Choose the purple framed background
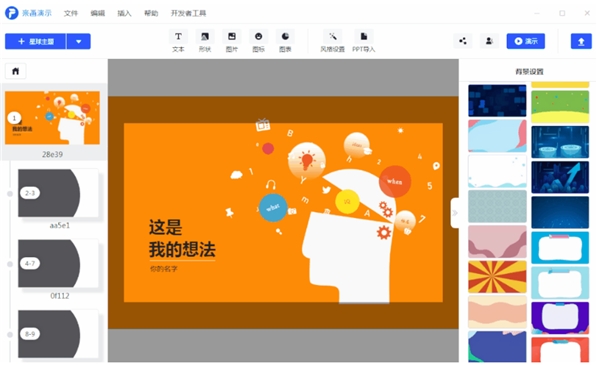Viewport: 600px width, 365px height. coord(560,318)
